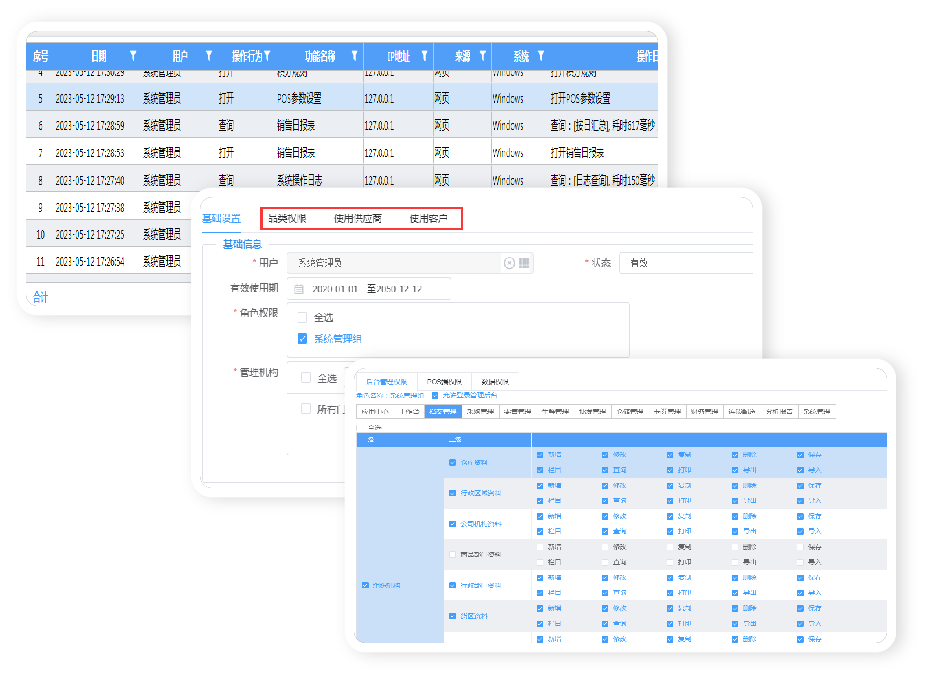The height and width of the screenshot is (678, 925).
Task: Open the 来源 column filter
Action: pyautogui.click(x=482, y=56)
